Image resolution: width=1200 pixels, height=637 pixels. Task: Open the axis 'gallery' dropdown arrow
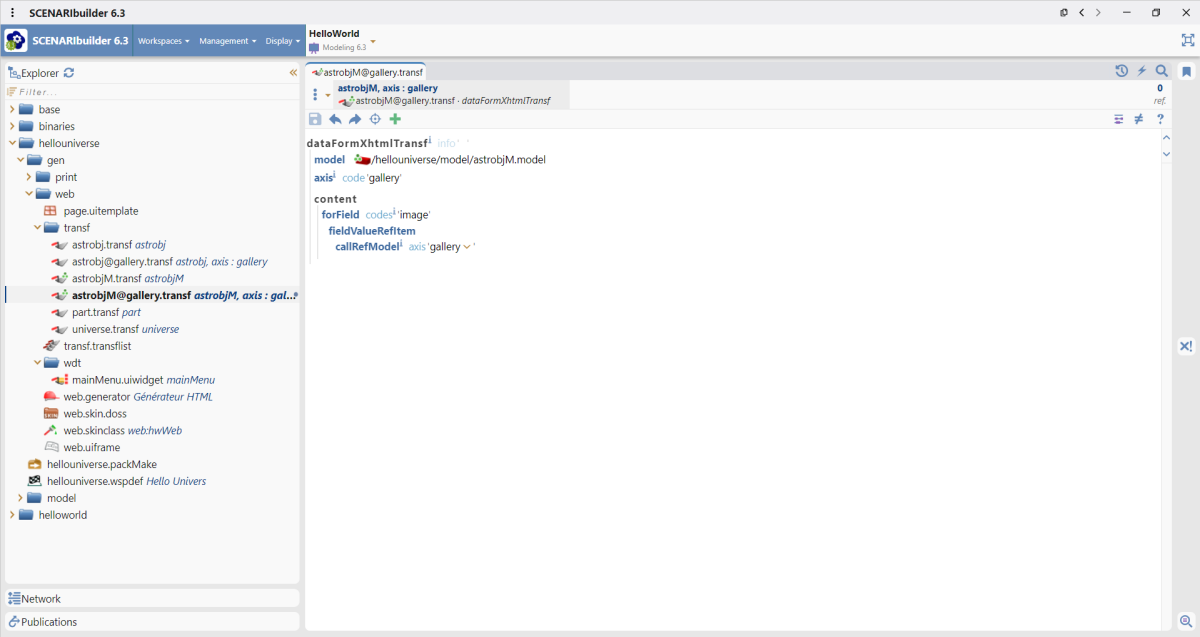click(467, 247)
